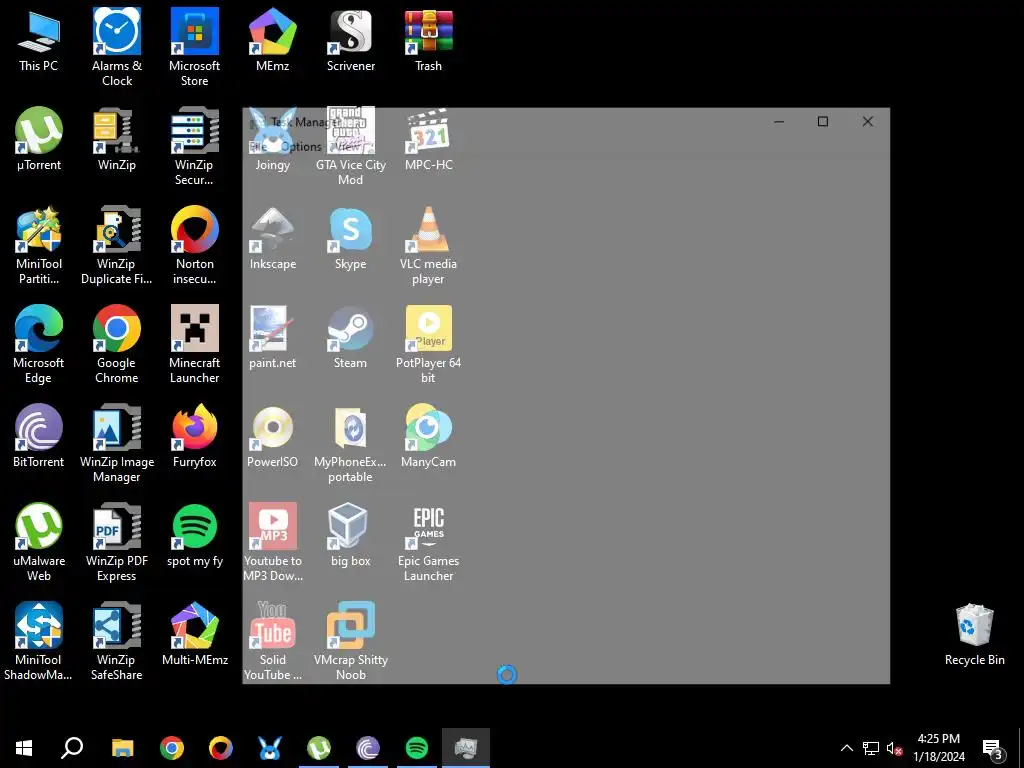The image size is (1024, 768).
Task: Click the GTA Vice City Mod icon
Action: click(351, 146)
